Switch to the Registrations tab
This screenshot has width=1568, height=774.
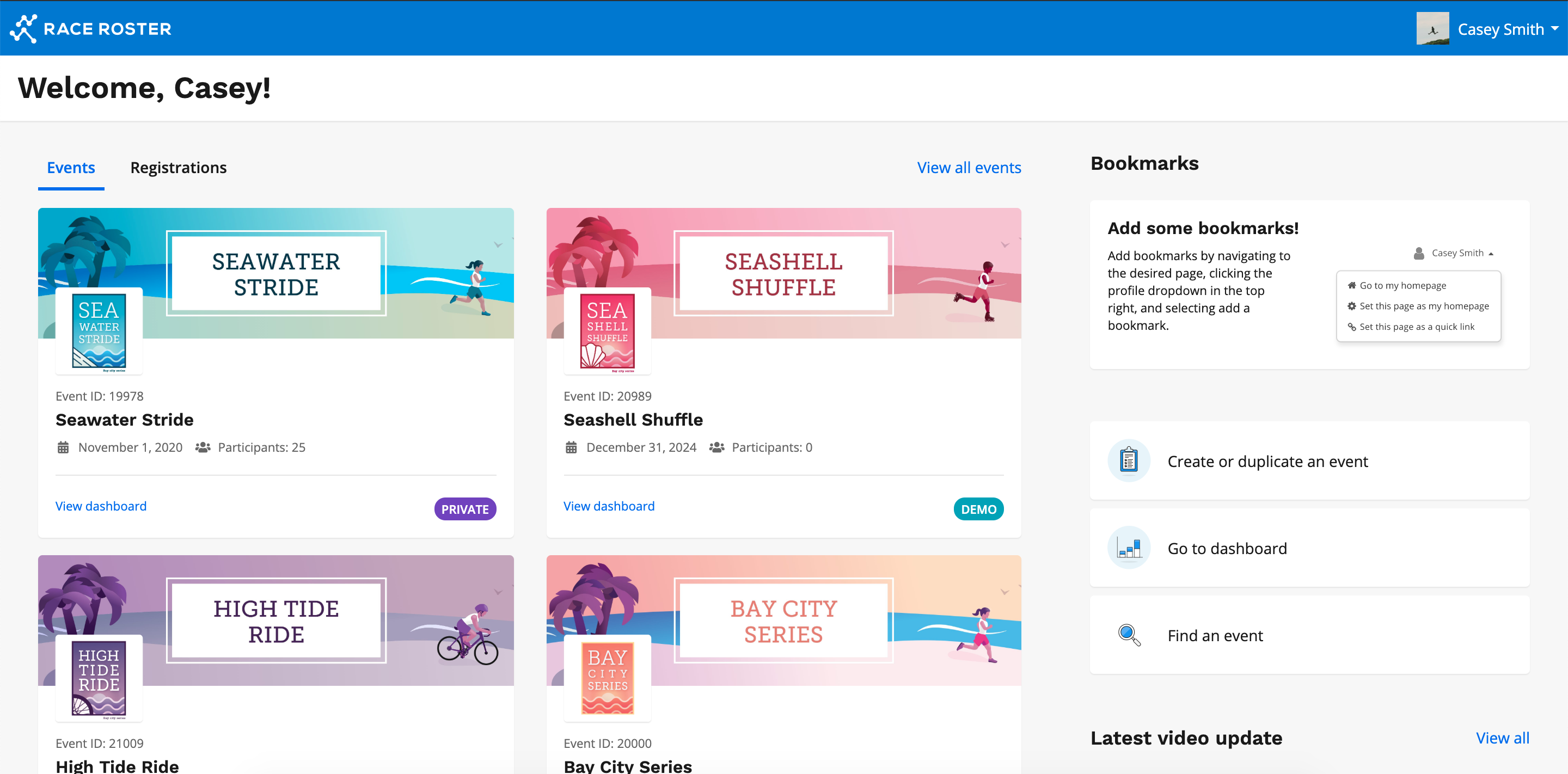pos(179,167)
